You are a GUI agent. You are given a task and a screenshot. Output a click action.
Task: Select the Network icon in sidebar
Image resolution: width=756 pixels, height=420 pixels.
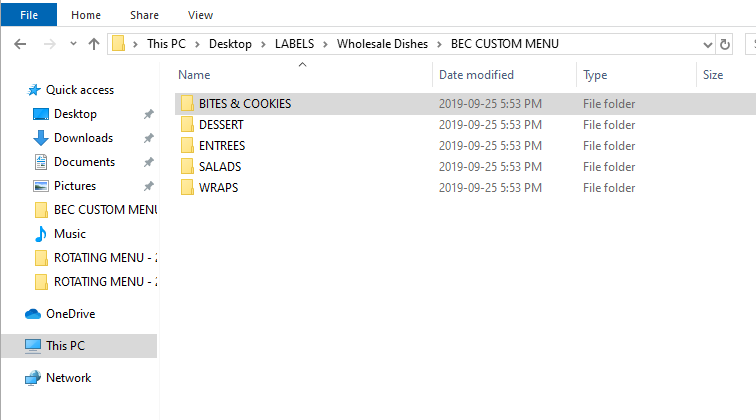[33, 378]
